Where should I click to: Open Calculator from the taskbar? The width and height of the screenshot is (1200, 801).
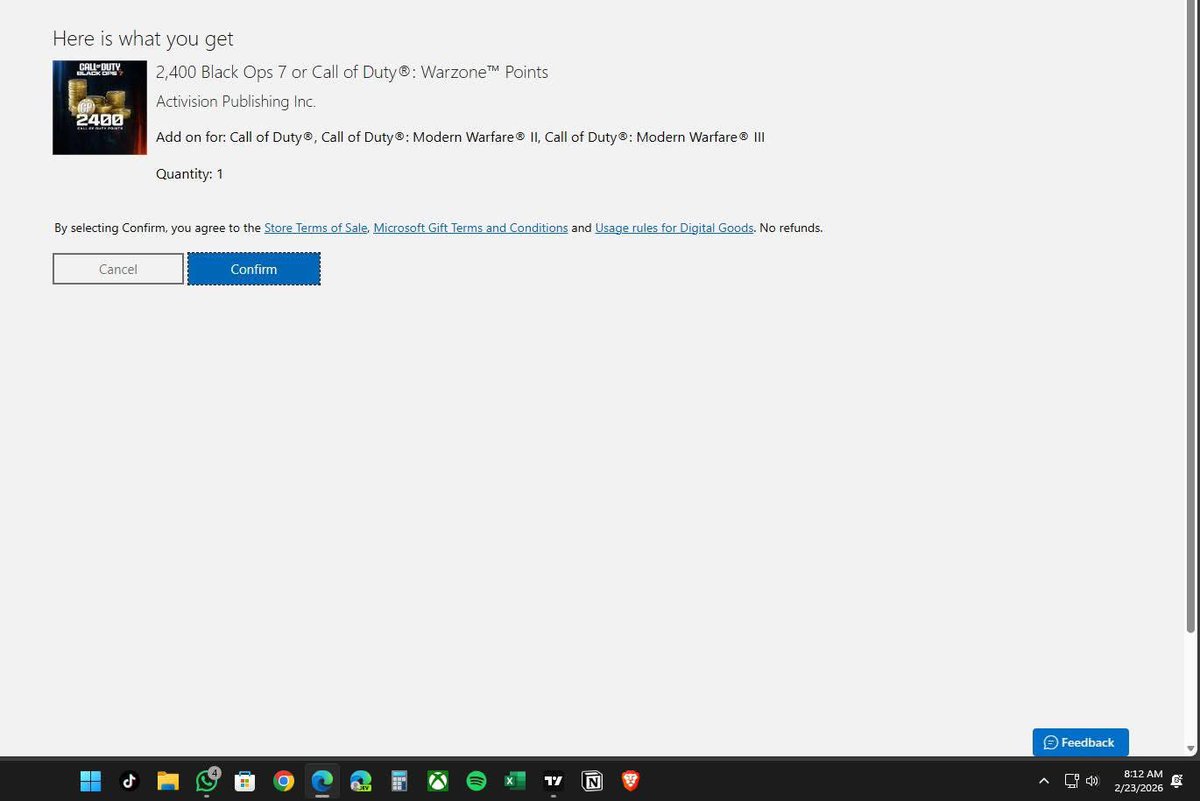pos(399,781)
